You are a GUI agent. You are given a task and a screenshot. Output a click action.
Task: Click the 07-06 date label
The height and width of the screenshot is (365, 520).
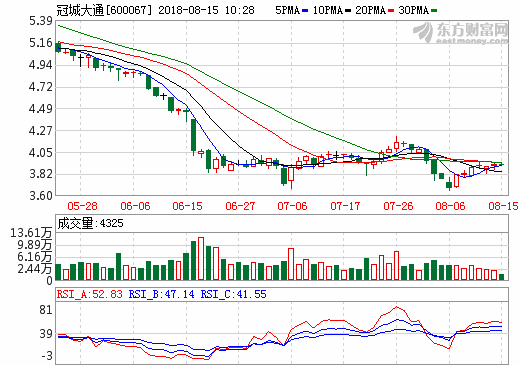pyautogui.click(x=292, y=206)
